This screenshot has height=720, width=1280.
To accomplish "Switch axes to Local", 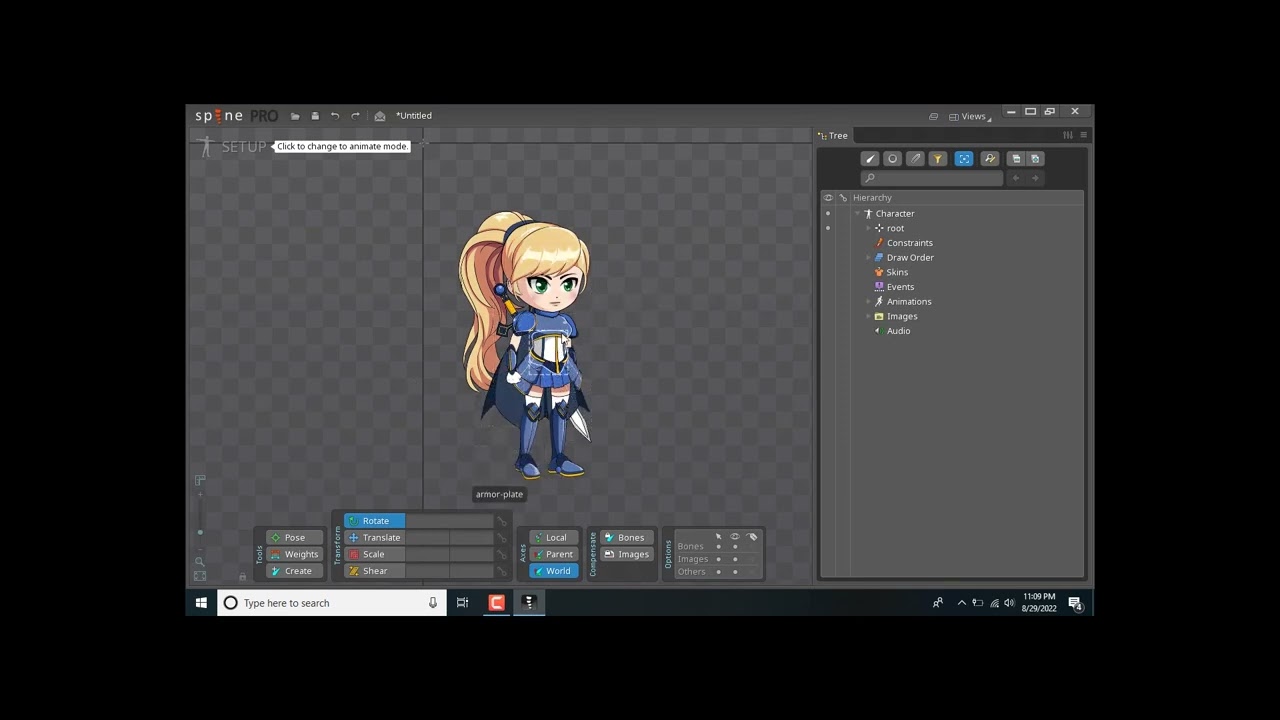I will click(554, 538).
